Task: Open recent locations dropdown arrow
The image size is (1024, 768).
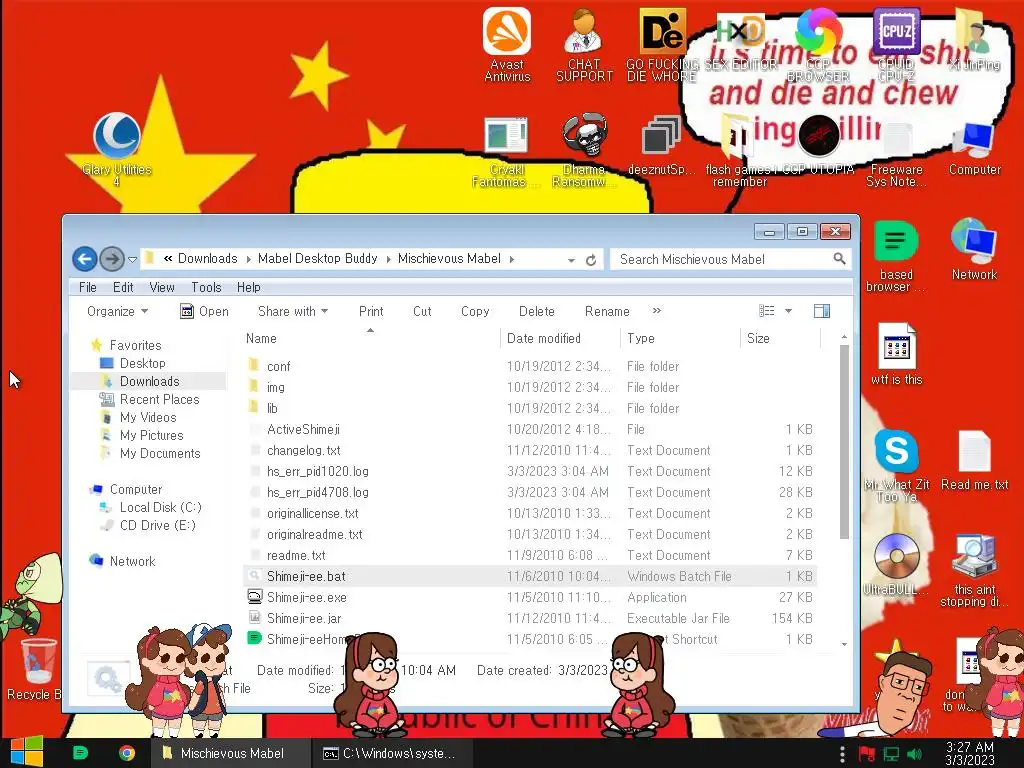Action: point(132,260)
